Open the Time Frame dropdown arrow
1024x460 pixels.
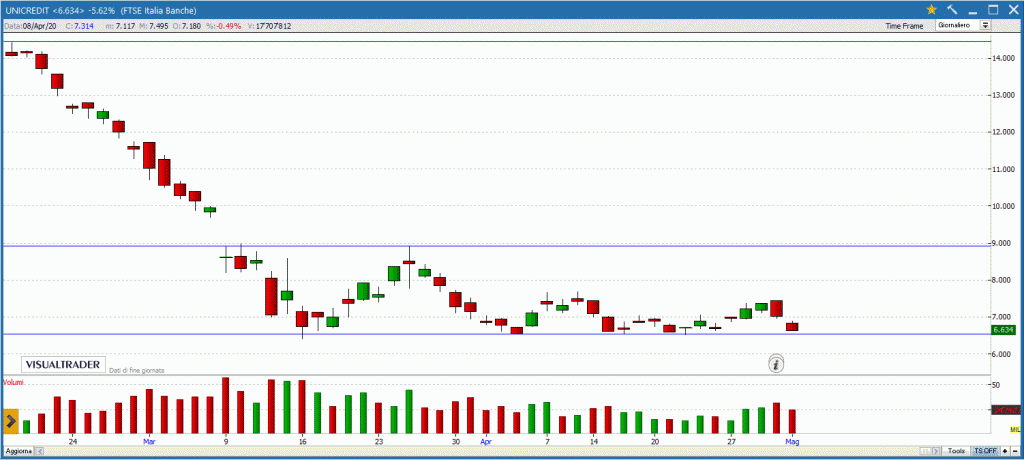(x=985, y=25)
